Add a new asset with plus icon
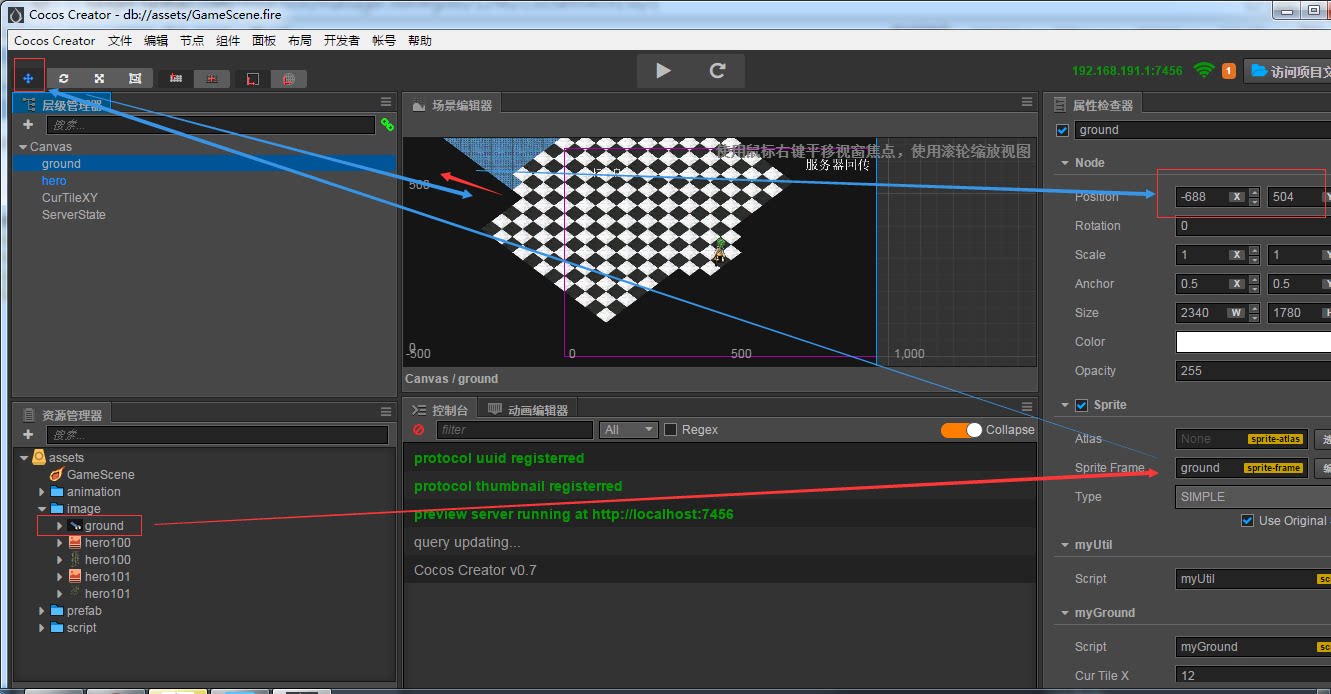 [28, 435]
